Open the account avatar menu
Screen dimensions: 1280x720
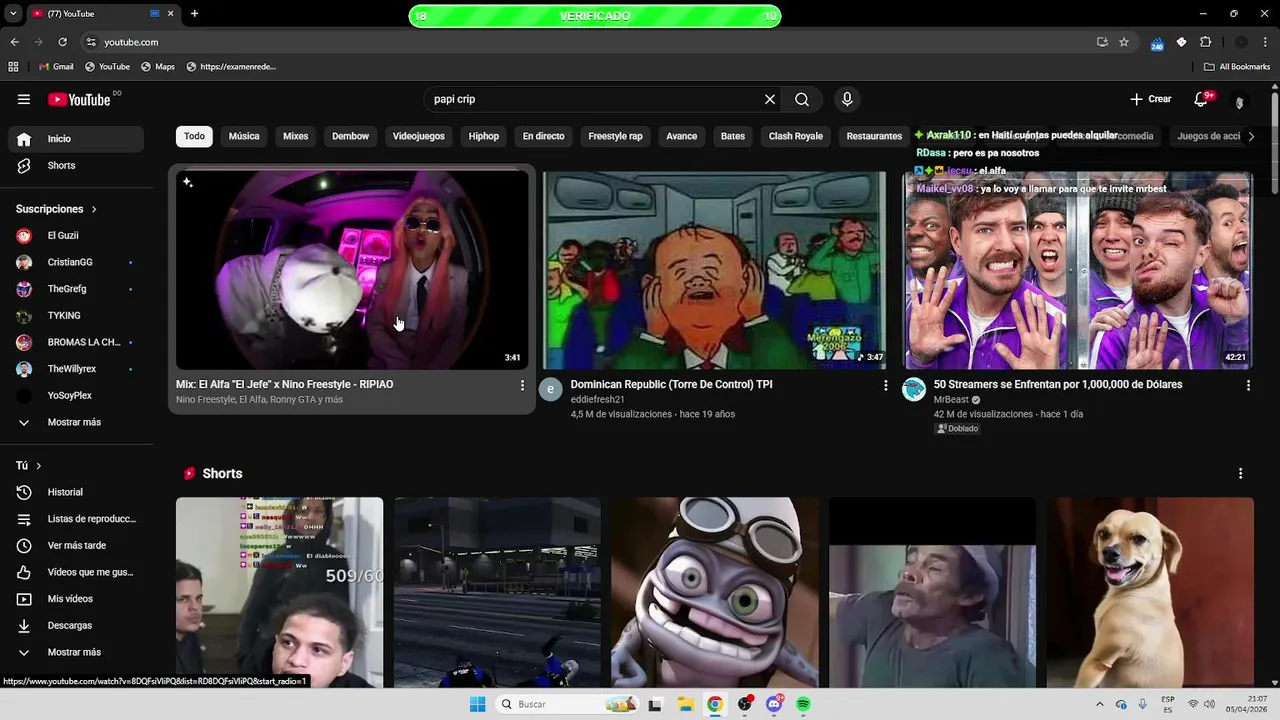coord(1240,100)
